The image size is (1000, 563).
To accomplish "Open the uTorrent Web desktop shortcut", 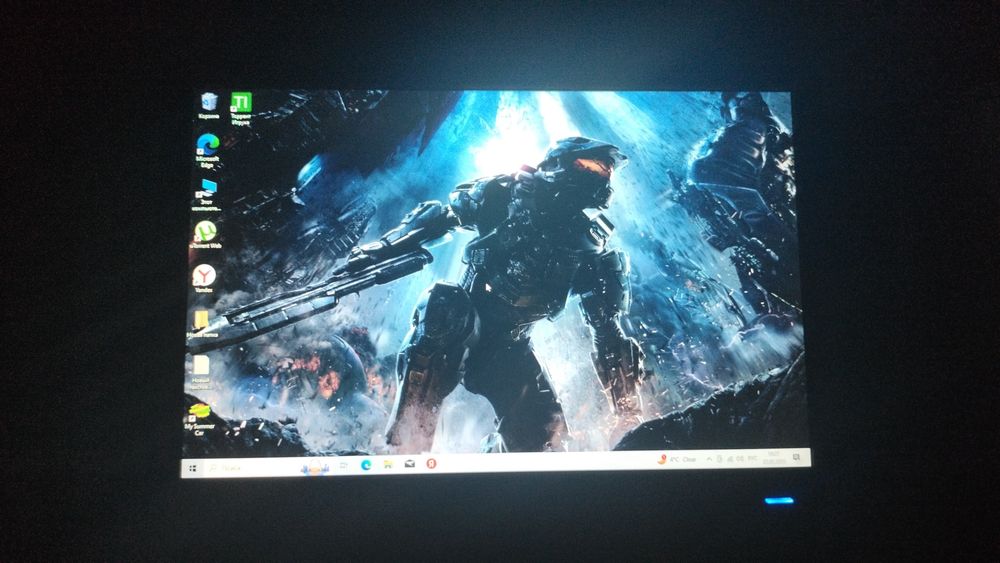I will click(205, 235).
